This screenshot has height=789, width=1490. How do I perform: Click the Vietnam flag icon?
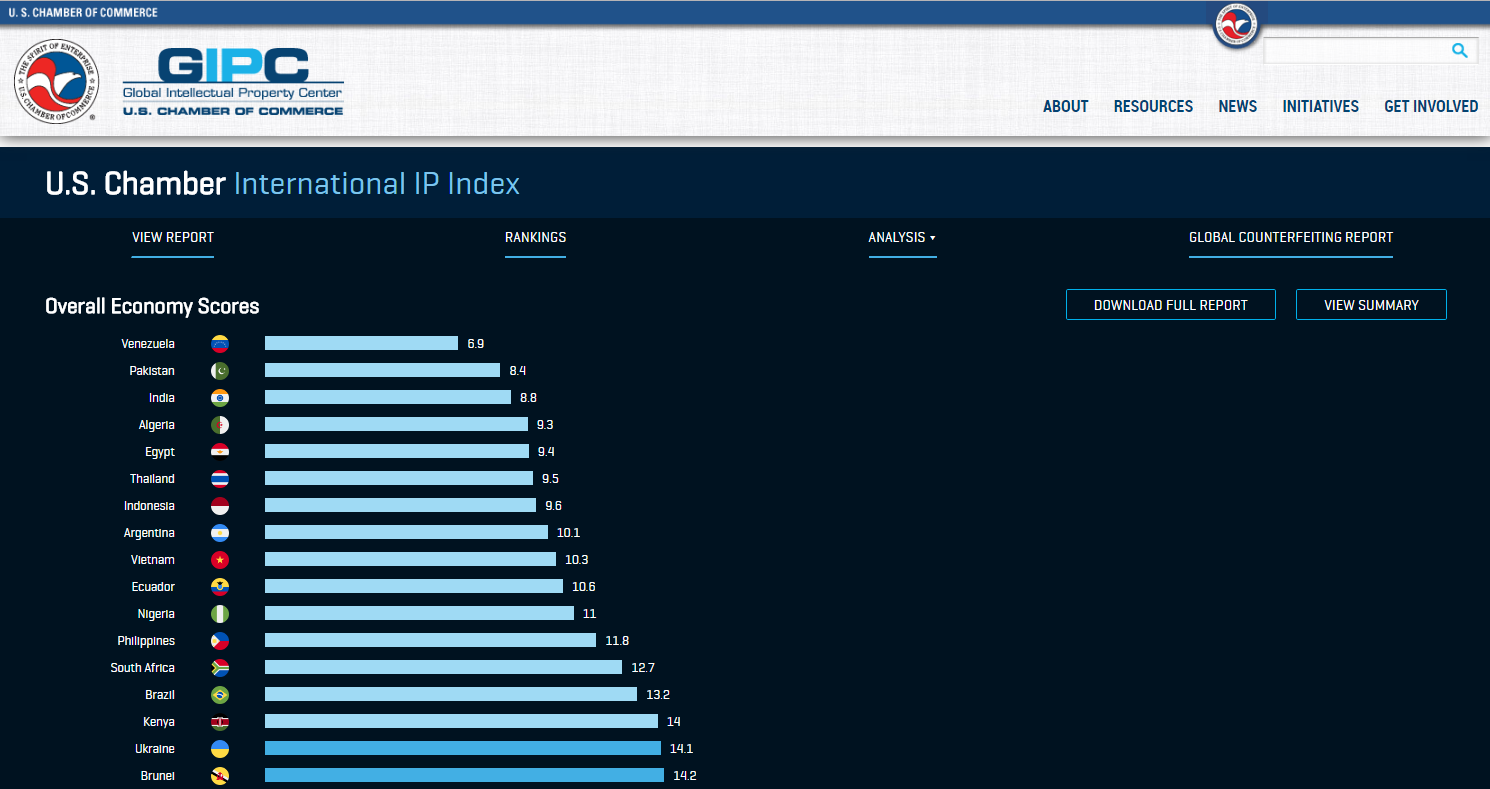pos(220,560)
